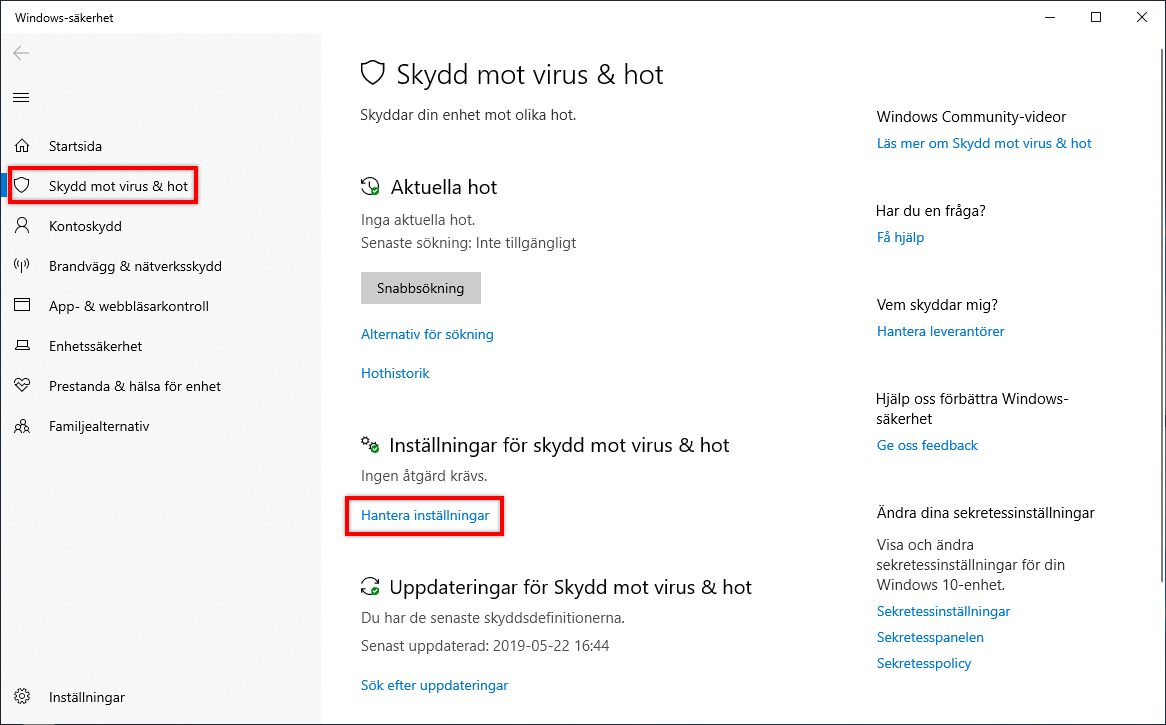Open Prestanda & hälsa för enhet
This screenshot has height=725, width=1166.
pos(134,386)
